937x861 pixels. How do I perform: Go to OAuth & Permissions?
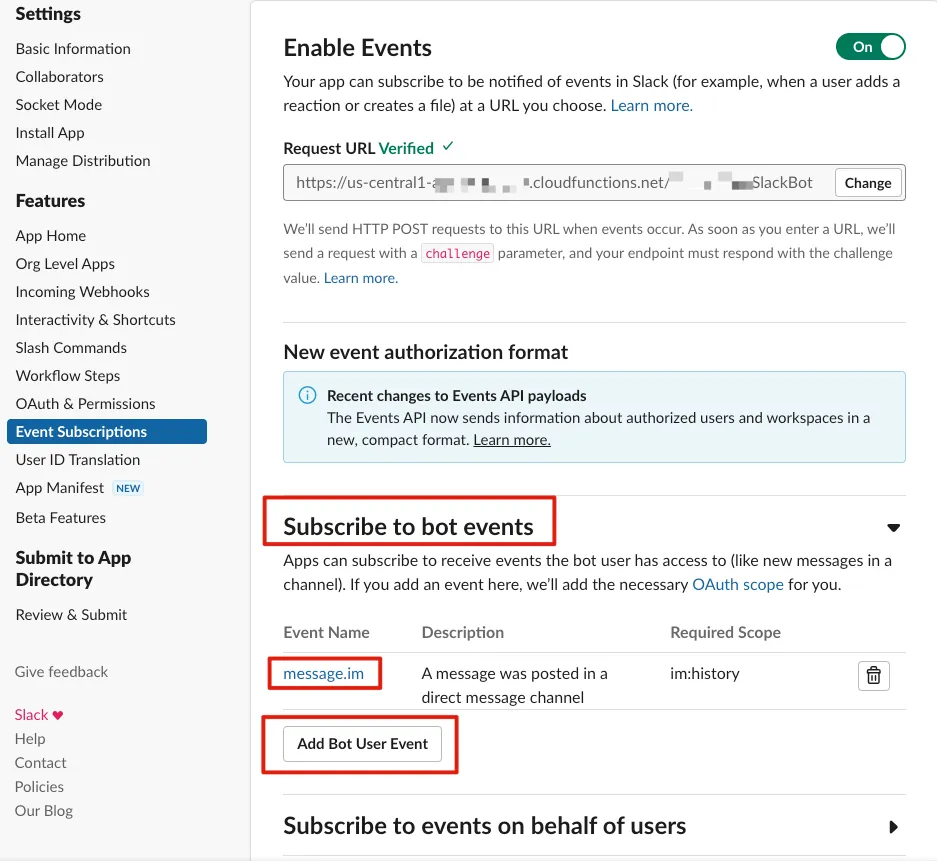tap(85, 404)
